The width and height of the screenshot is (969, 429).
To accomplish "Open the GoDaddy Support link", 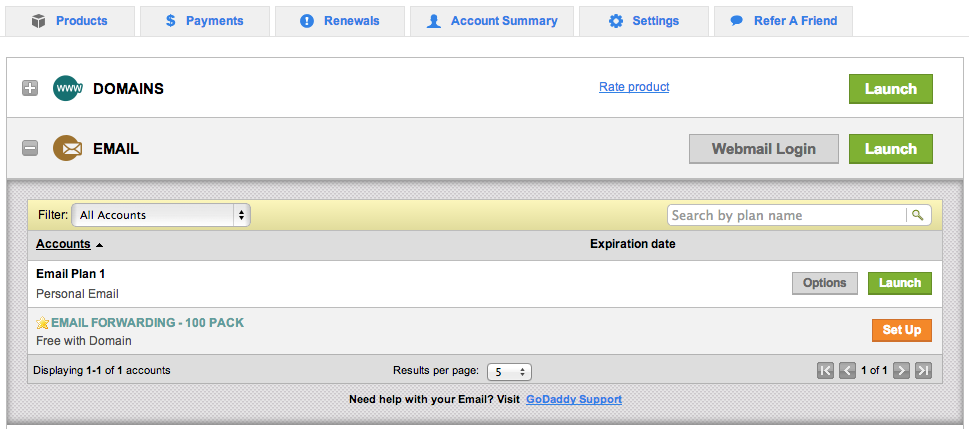I will coord(574,399).
